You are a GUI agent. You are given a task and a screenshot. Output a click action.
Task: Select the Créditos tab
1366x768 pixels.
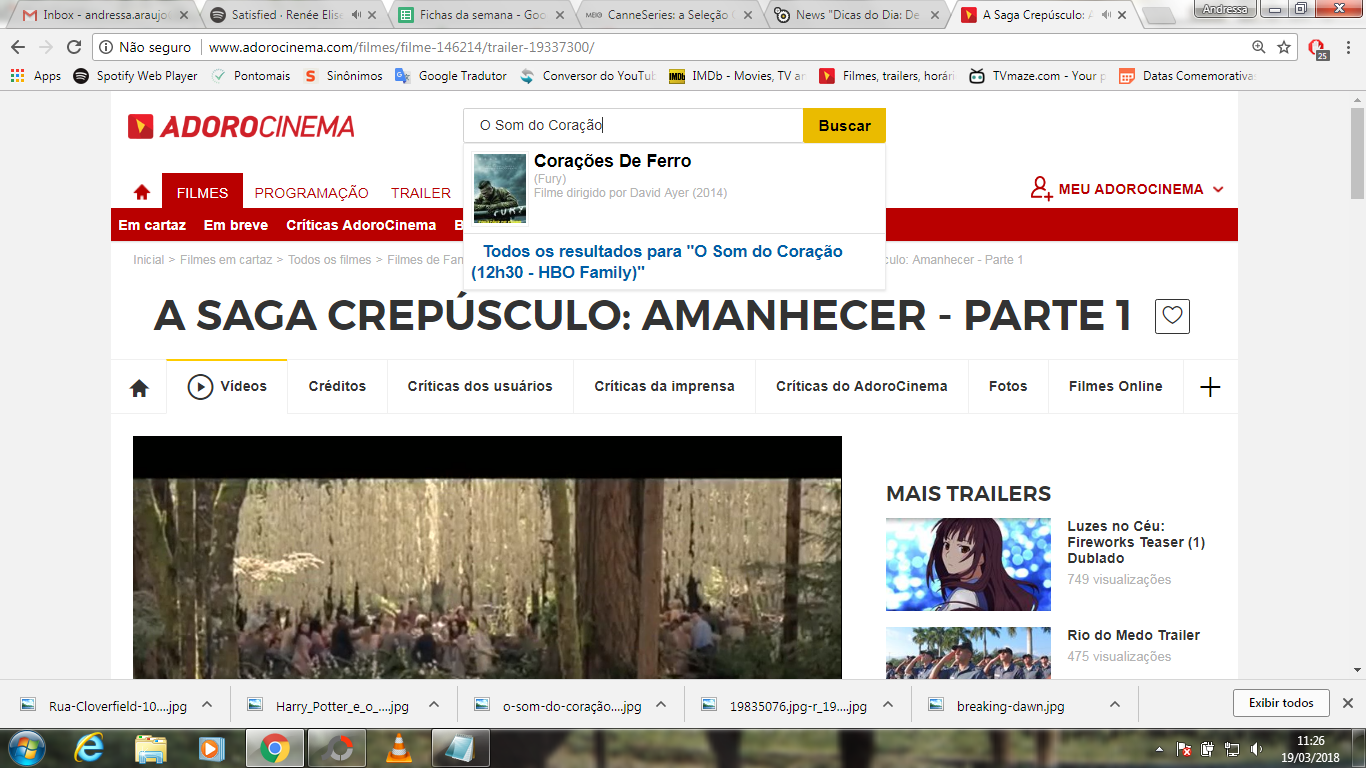click(337, 386)
